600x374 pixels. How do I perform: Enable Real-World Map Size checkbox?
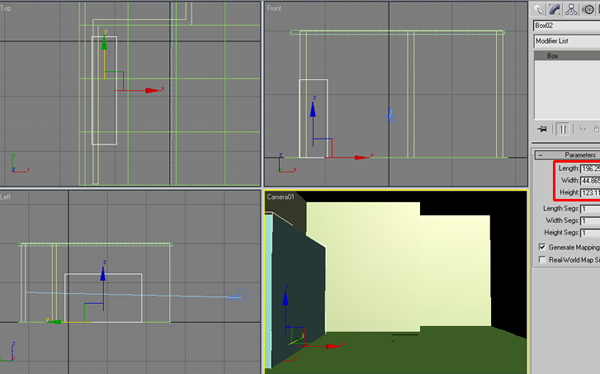pyautogui.click(x=542, y=260)
